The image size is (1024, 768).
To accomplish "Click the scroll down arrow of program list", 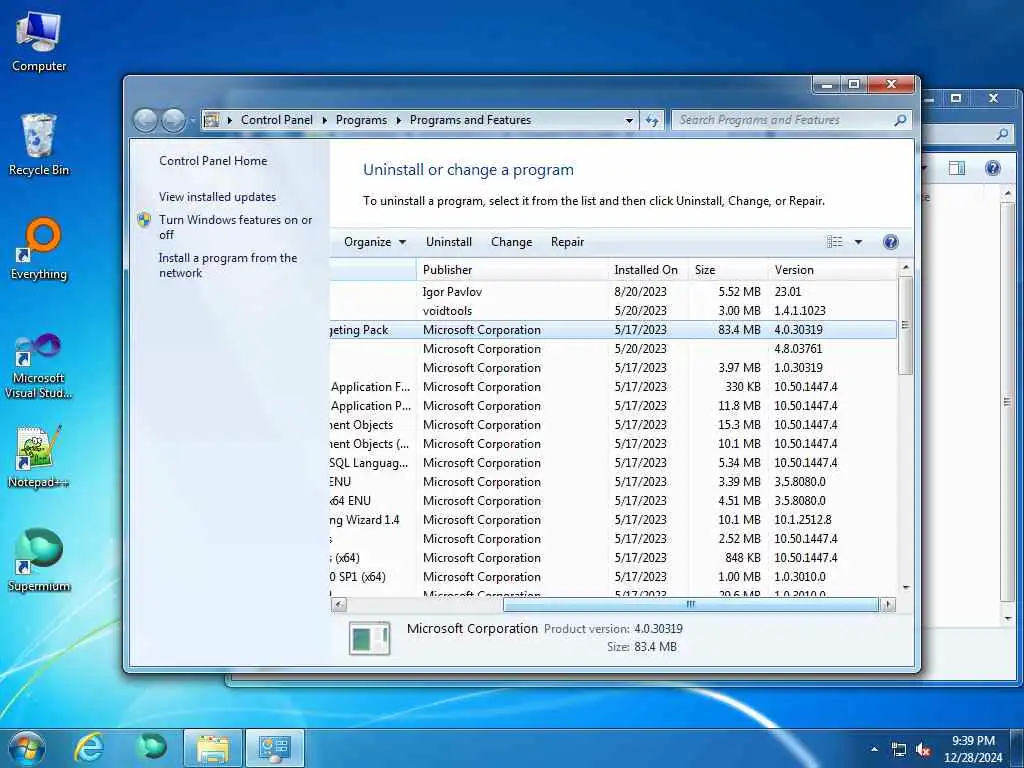I will tap(905, 588).
